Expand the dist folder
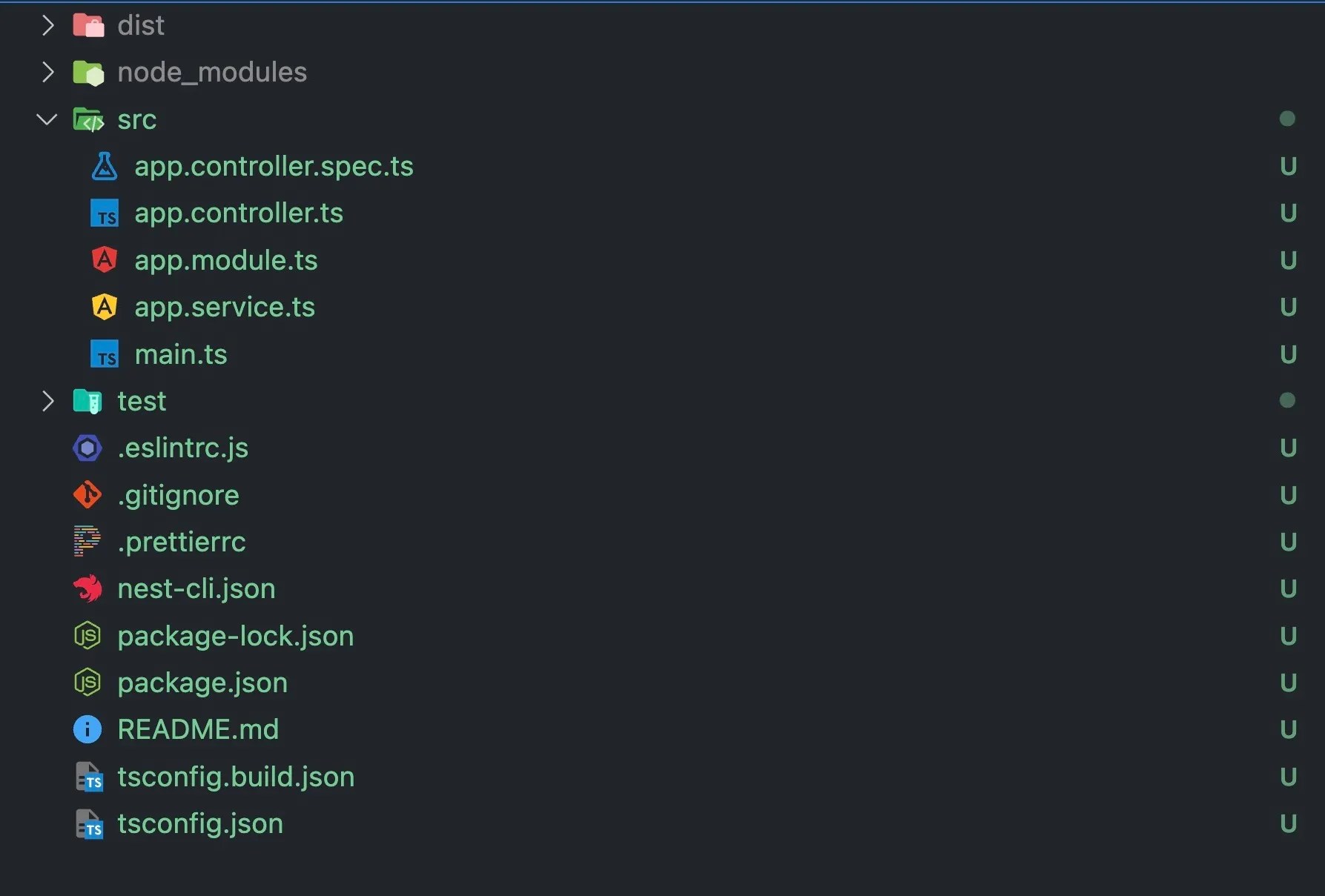Viewport: 1325px width, 896px height. (47, 24)
